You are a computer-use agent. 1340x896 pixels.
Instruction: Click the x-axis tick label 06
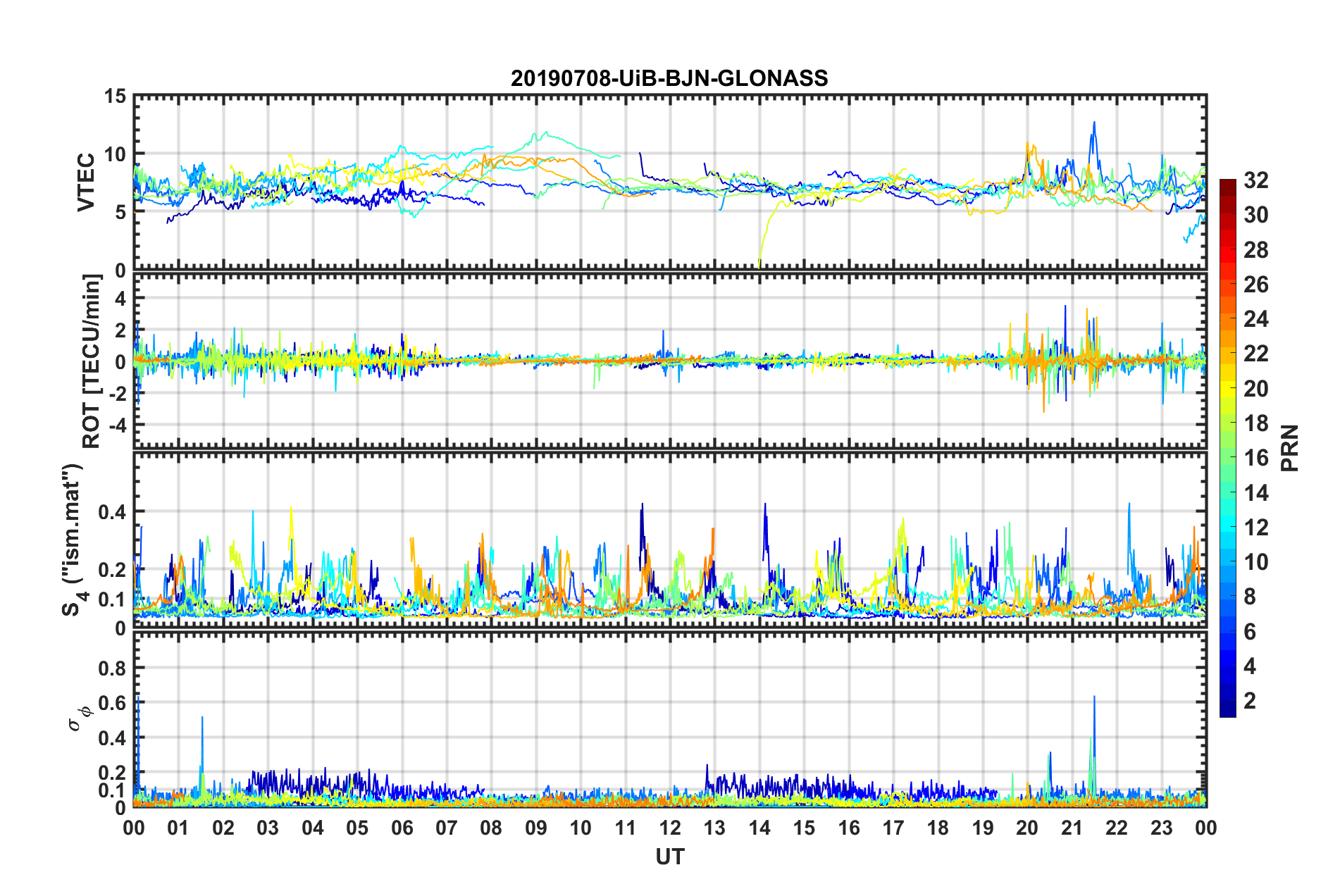[x=402, y=827]
